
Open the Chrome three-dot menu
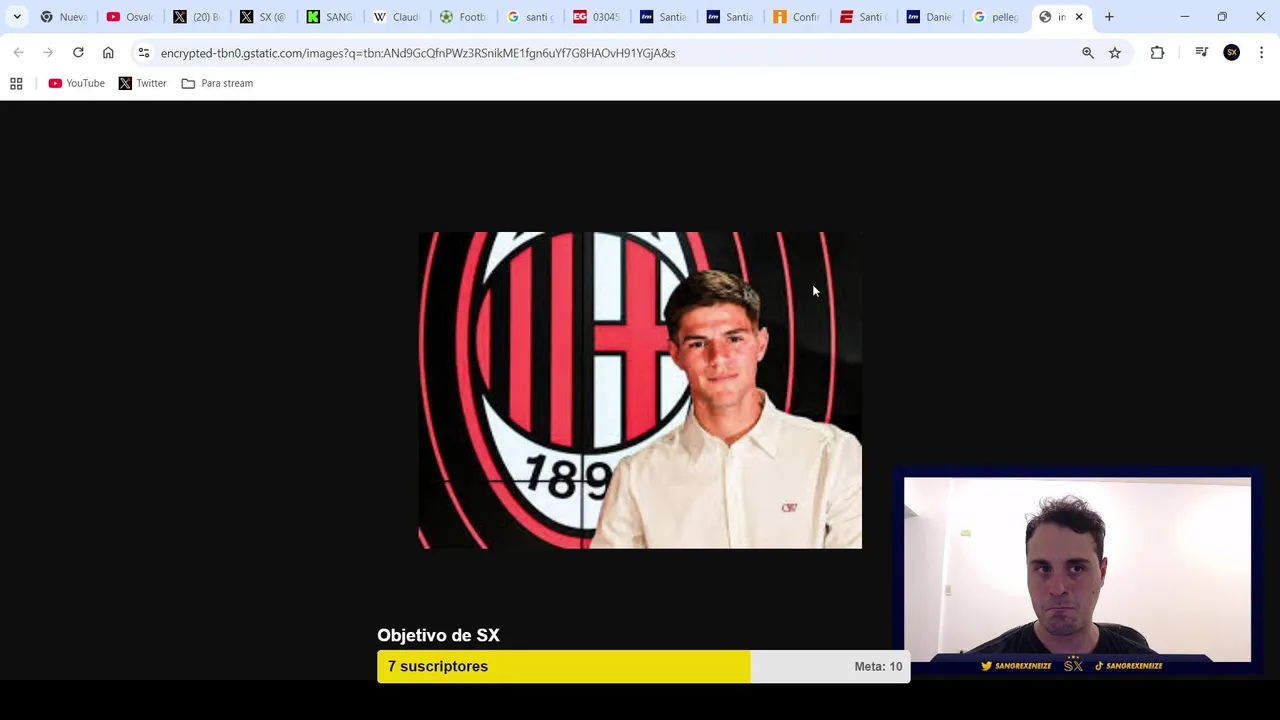click(1262, 53)
